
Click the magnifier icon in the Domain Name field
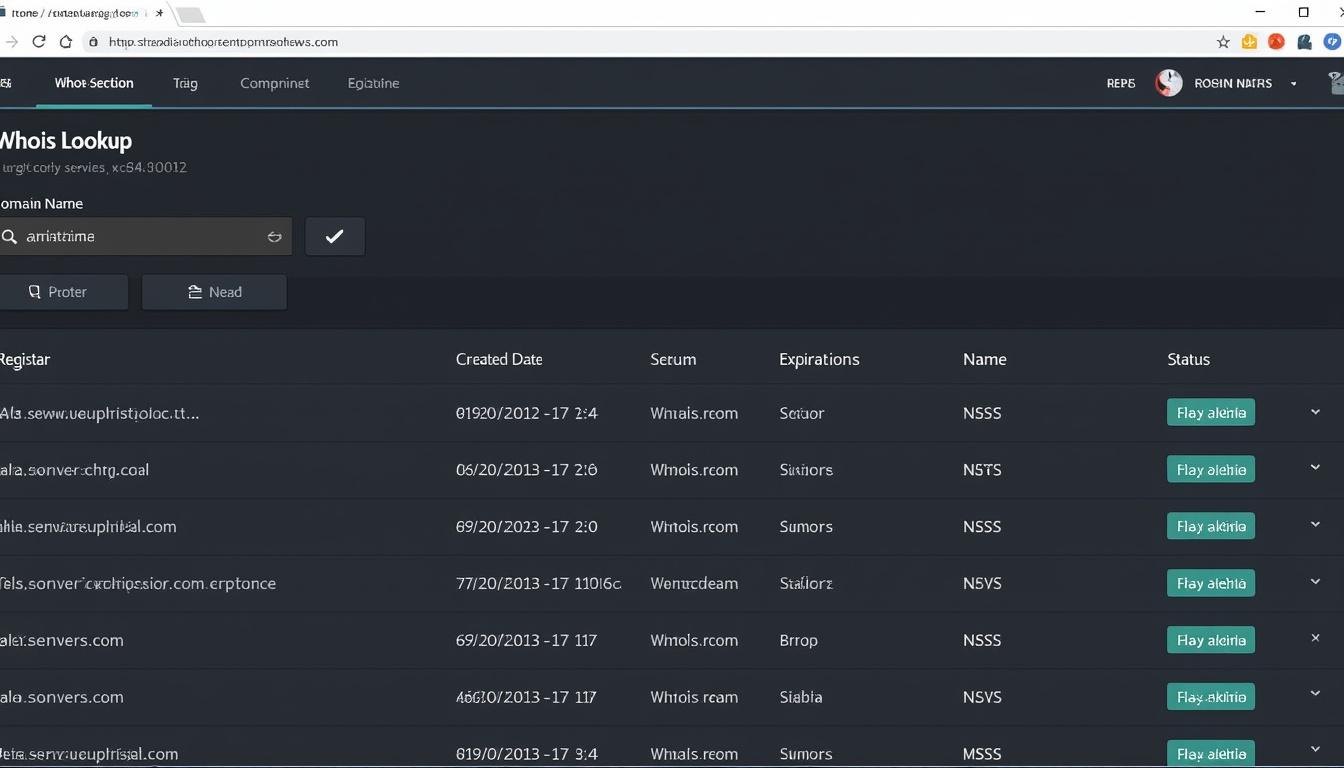click(10, 237)
